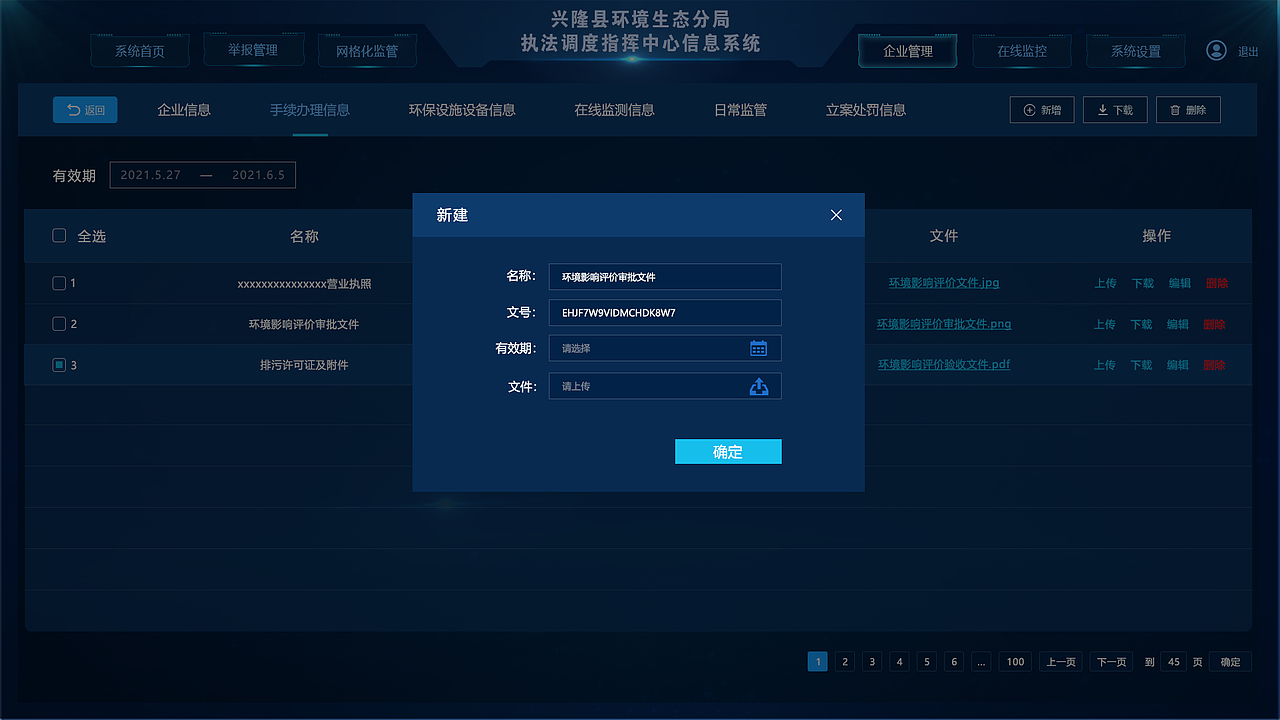Check the checkbox for row 1 营业执照
Image resolution: width=1280 pixels, height=720 pixels.
(59, 283)
